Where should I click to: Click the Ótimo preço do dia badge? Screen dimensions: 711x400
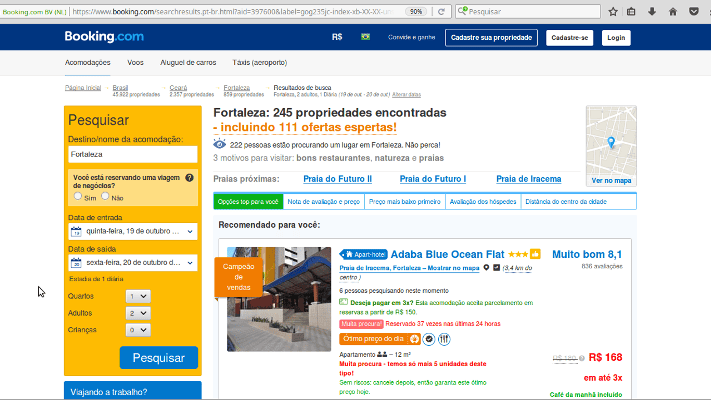coord(380,339)
